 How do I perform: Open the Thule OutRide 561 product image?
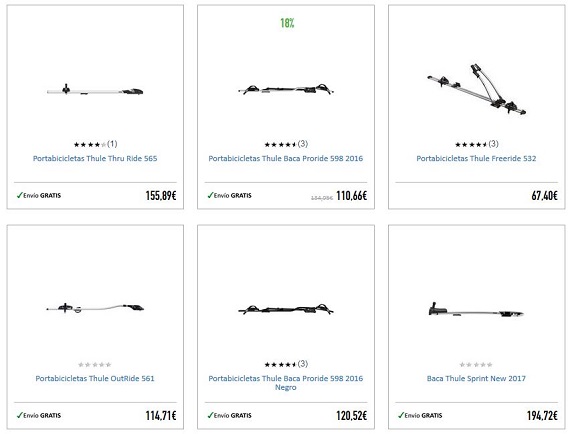click(95, 308)
